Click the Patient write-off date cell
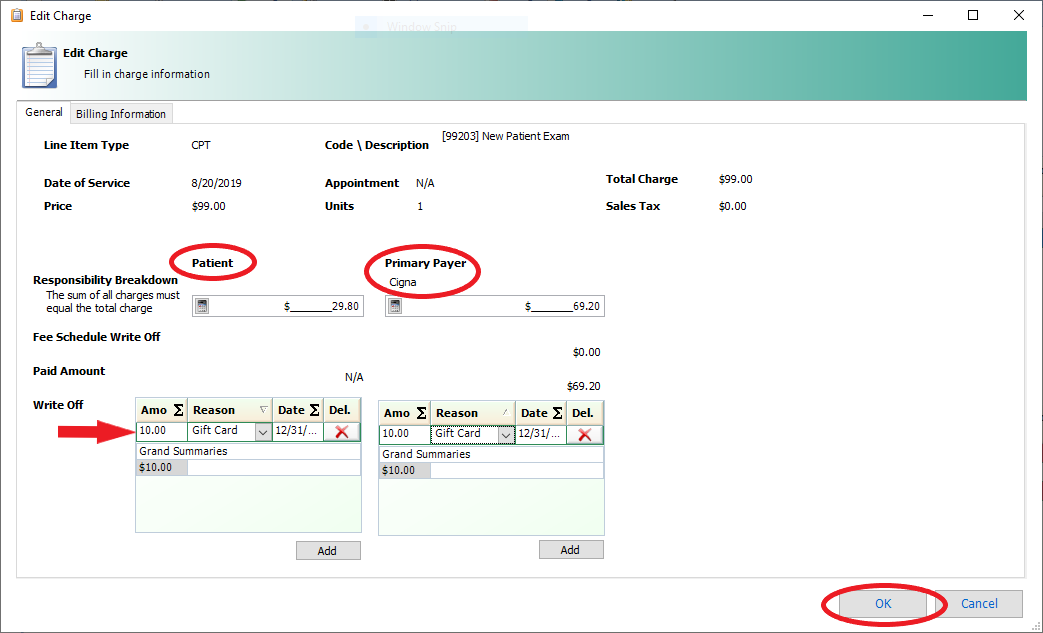Screen dimensions: 1043x633 tap(298, 431)
